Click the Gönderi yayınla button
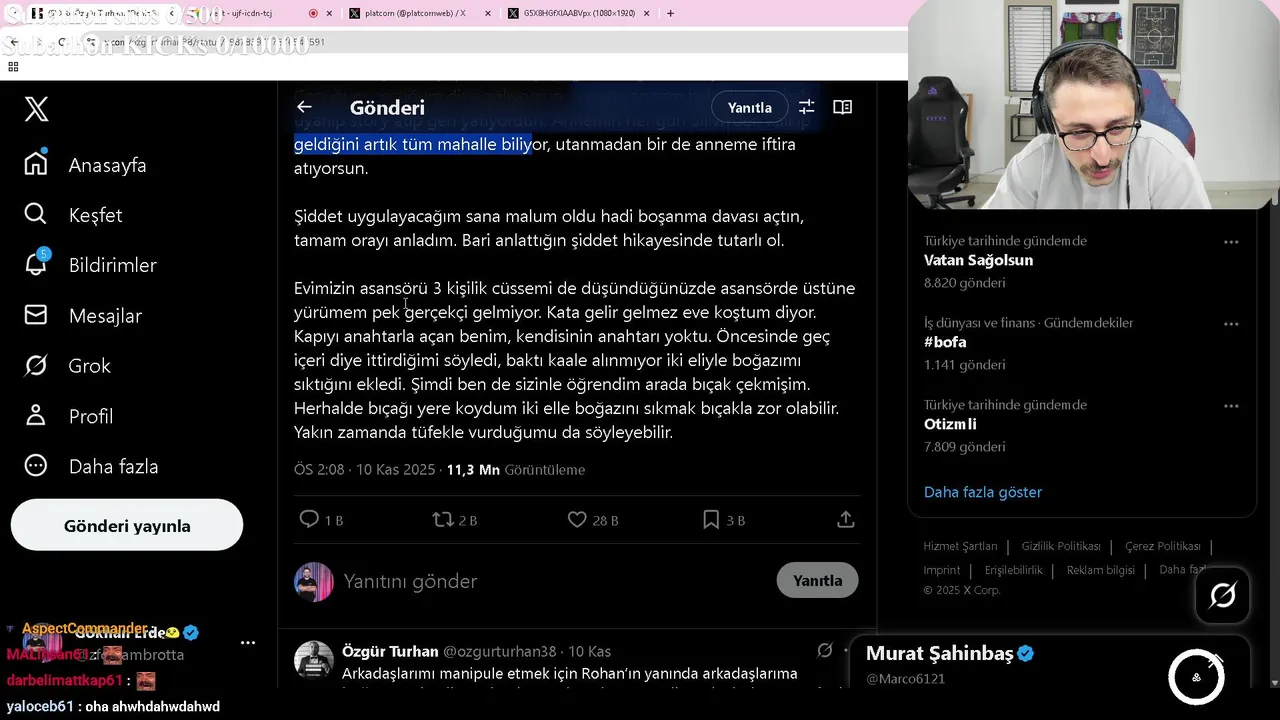This screenshot has height=720, width=1280. (127, 526)
